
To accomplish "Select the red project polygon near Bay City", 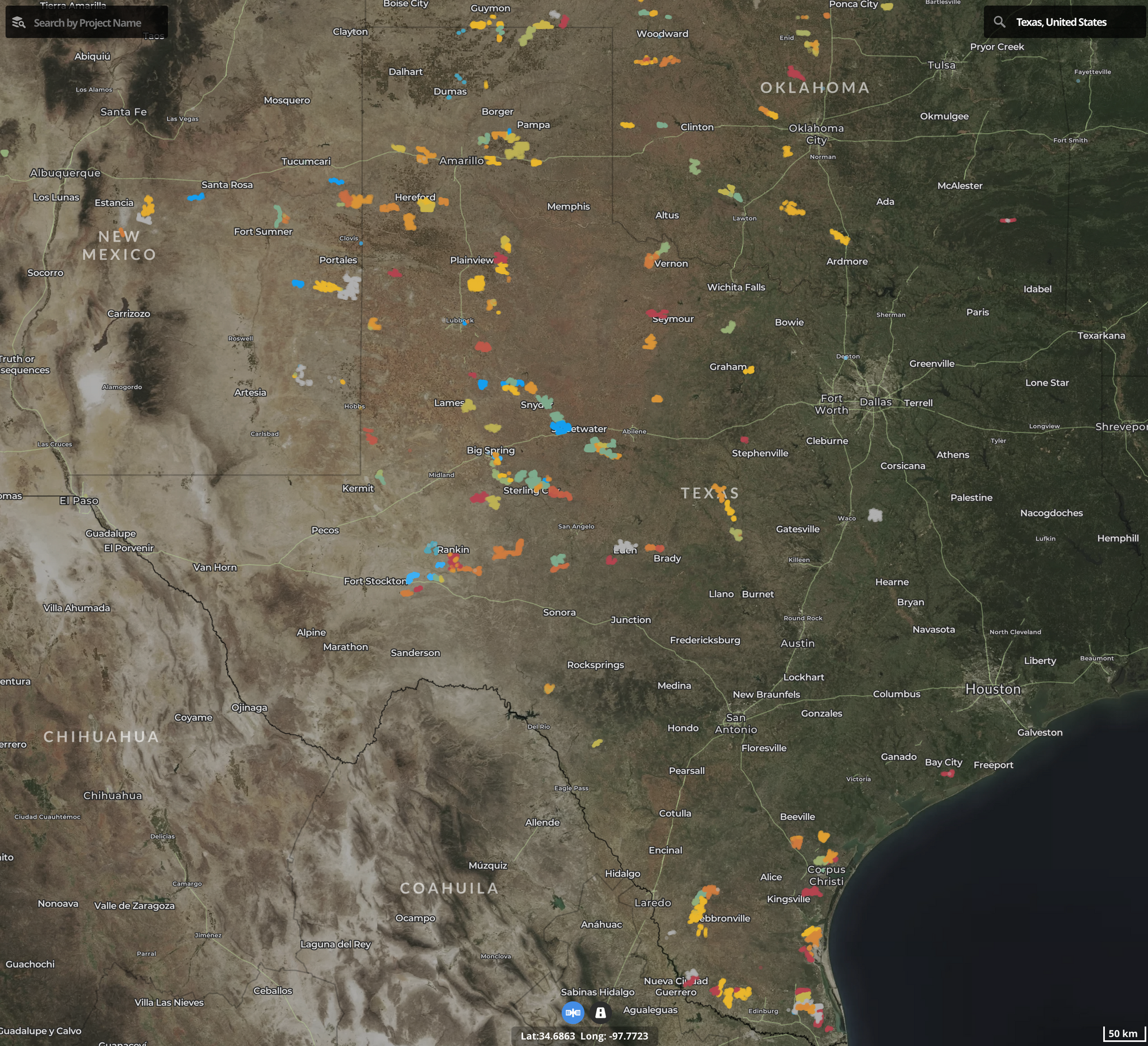I will point(948,773).
